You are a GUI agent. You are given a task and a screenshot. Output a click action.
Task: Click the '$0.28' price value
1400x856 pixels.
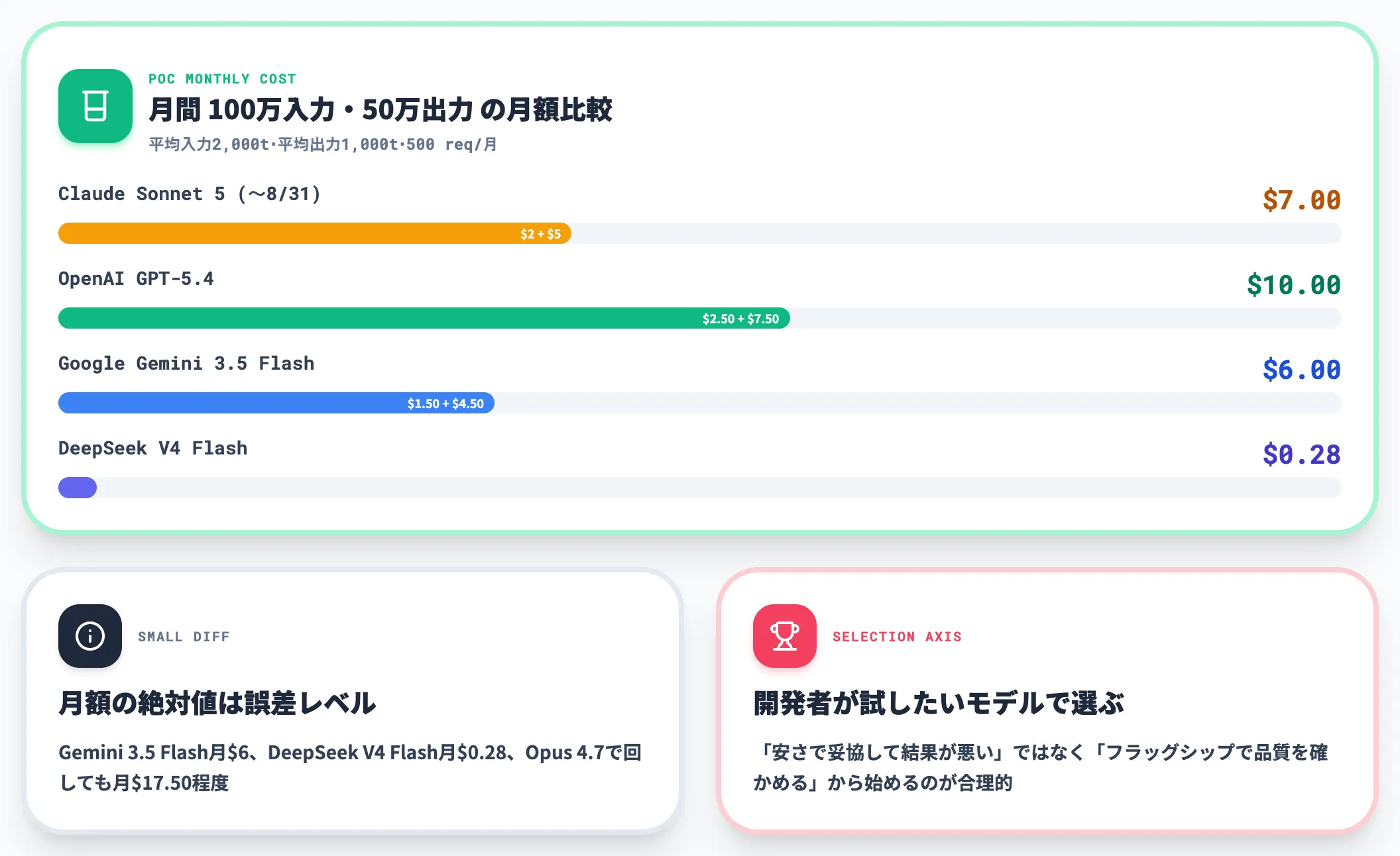[1302, 455]
